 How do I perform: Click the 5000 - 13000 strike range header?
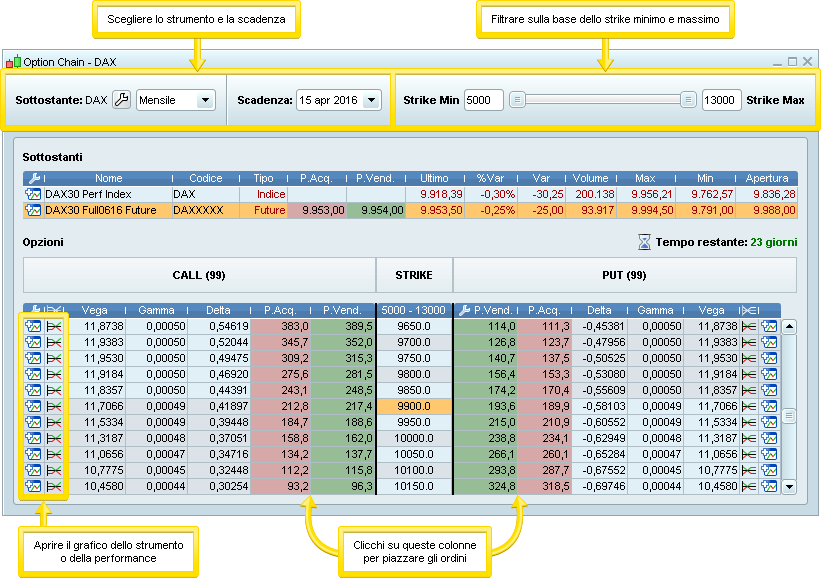coord(414,310)
